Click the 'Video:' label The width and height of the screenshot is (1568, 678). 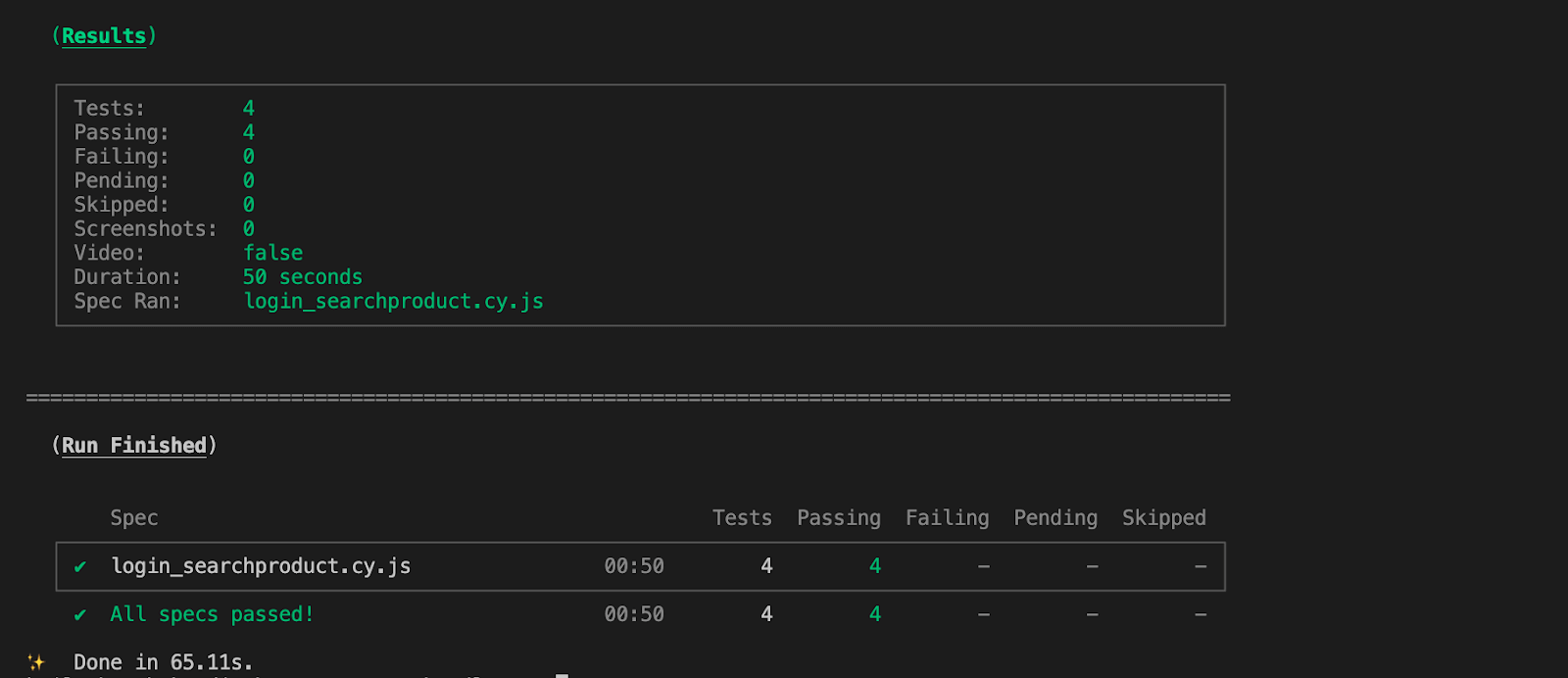pyautogui.click(x=110, y=253)
